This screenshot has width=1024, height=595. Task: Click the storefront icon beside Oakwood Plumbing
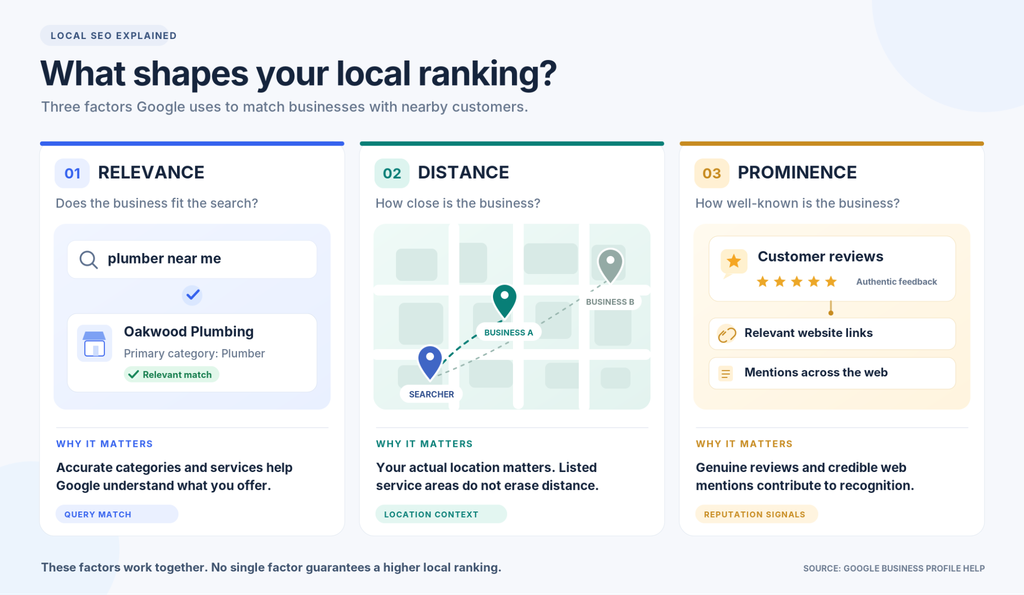(95, 343)
